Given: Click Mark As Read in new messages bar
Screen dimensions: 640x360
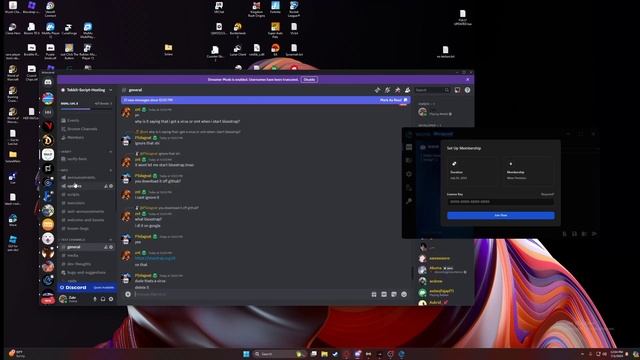Looking at the screenshot, I should click(393, 100).
